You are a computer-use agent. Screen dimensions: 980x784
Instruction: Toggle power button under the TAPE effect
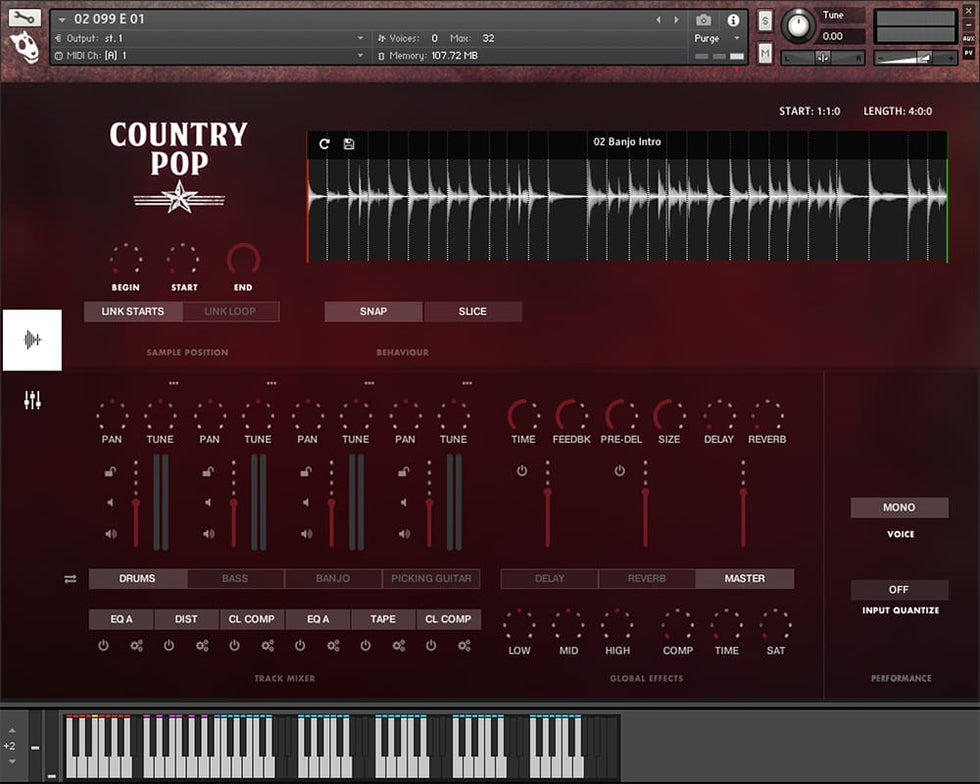pyautogui.click(x=366, y=646)
